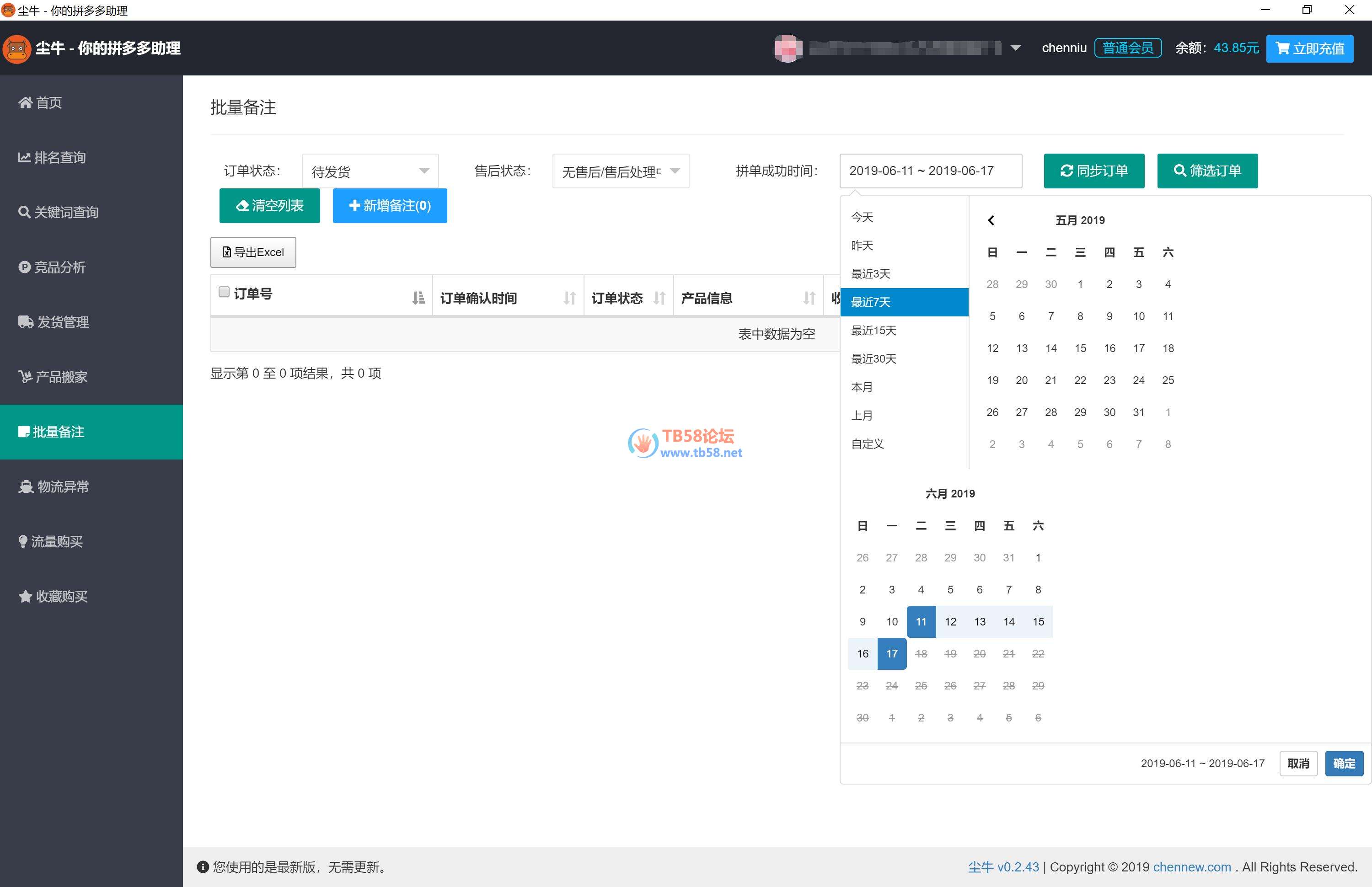
Task: Click the 拼单成功时间 date range field
Action: (930, 171)
